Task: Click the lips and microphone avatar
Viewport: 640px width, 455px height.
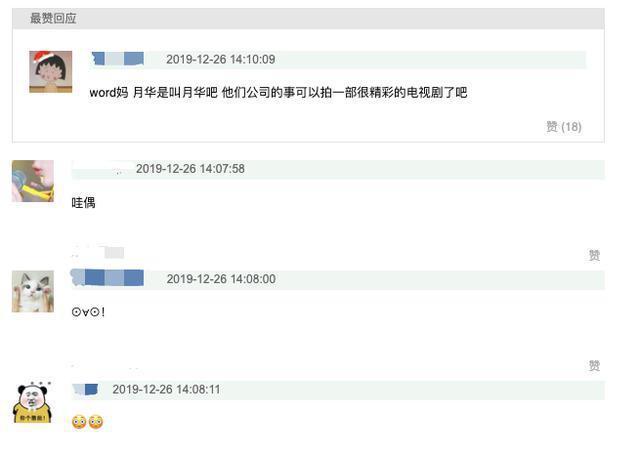Action: 33,181
